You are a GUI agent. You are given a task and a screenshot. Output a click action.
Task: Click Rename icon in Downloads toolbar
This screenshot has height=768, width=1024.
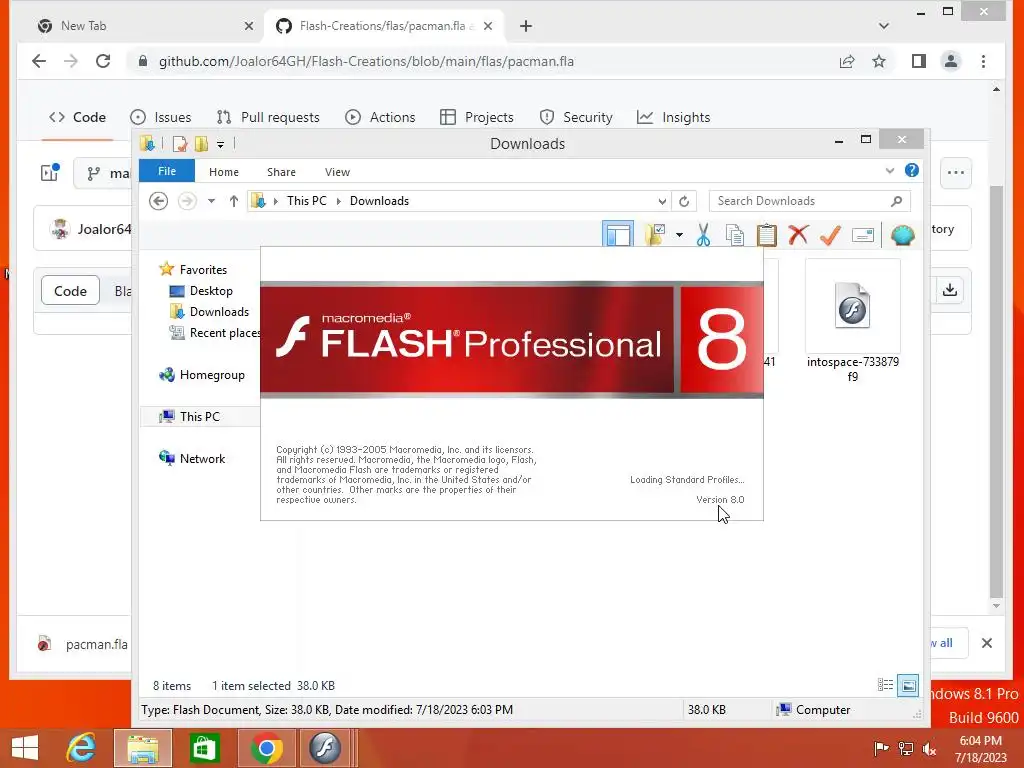click(x=863, y=234)
